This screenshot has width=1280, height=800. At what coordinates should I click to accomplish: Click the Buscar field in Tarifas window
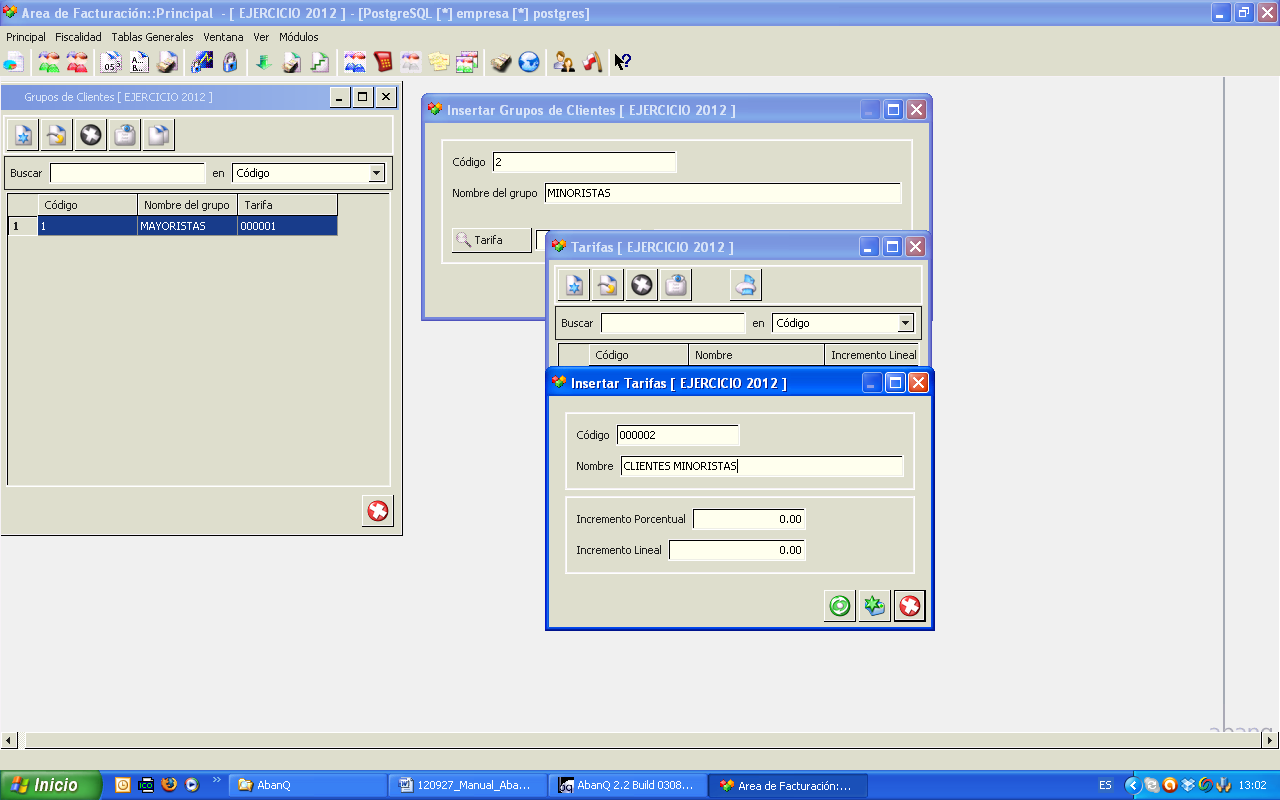(673, 323)
